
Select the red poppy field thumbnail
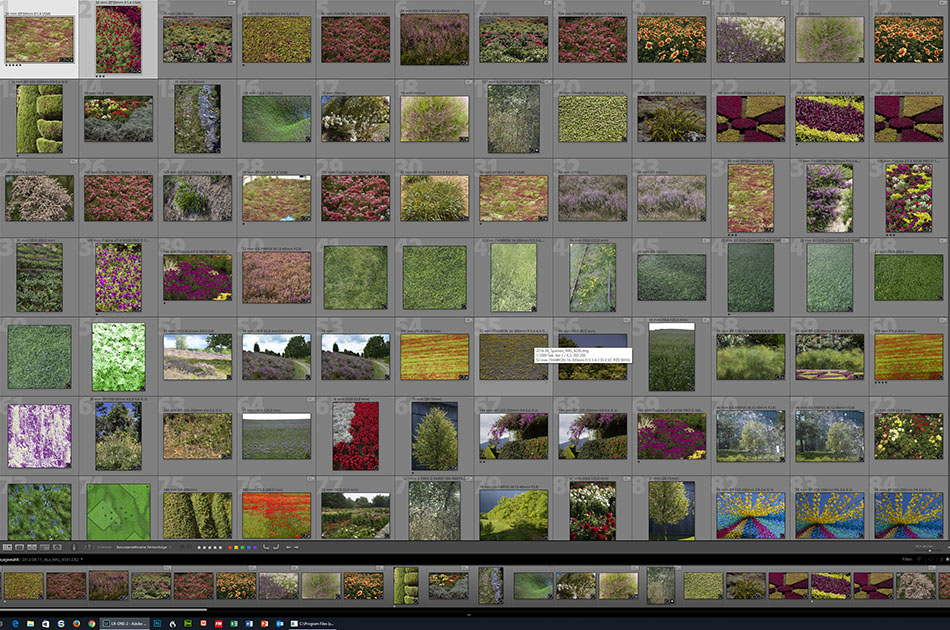click(276, 513)
